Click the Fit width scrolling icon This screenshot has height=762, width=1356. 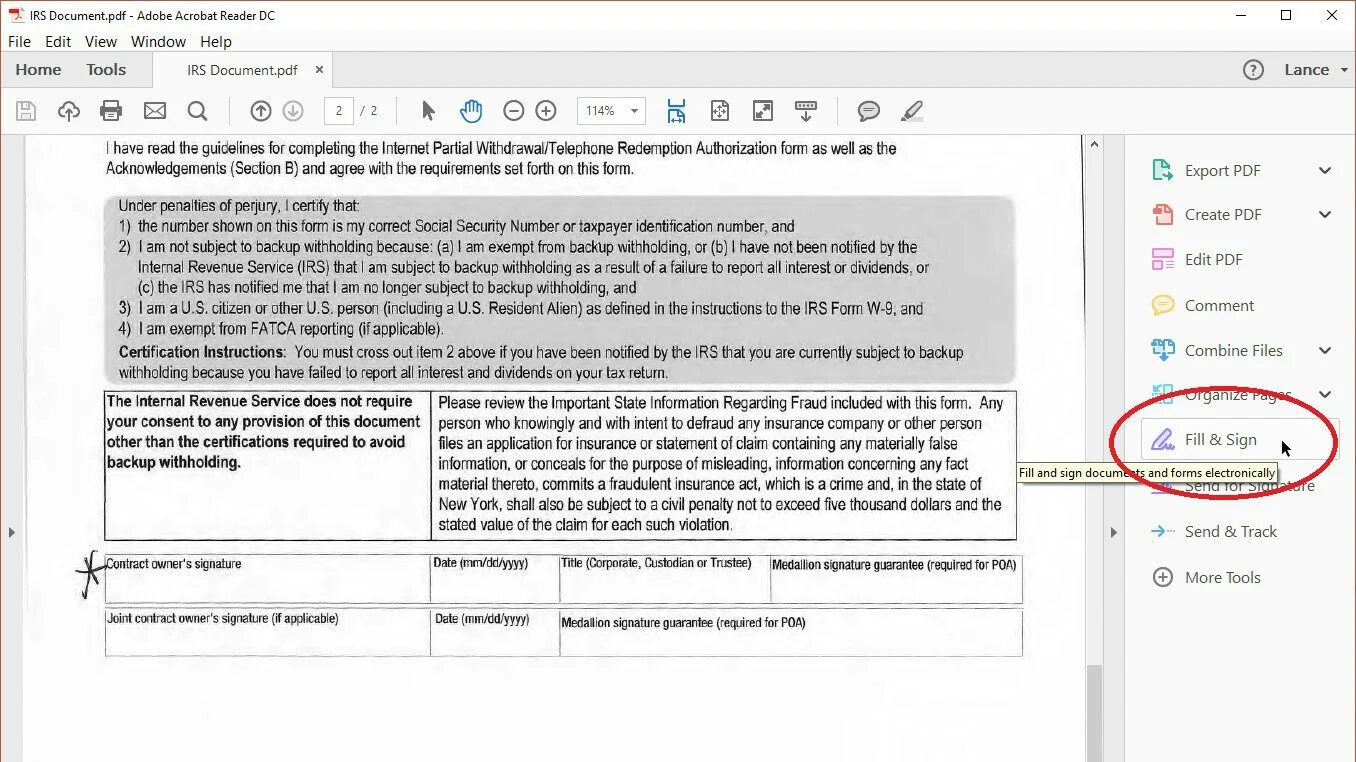click(677, 111)
